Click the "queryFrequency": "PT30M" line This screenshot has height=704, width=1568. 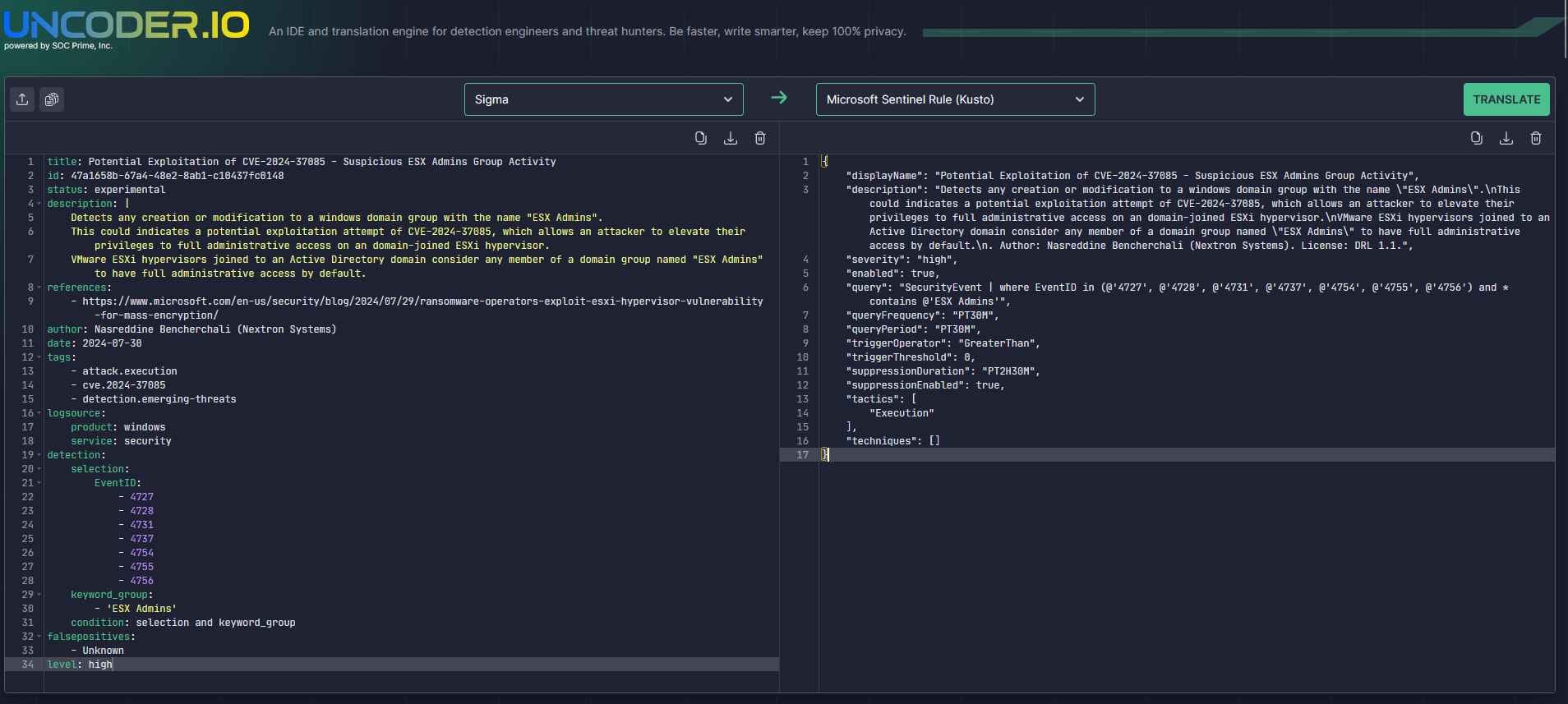pos(923,315)
